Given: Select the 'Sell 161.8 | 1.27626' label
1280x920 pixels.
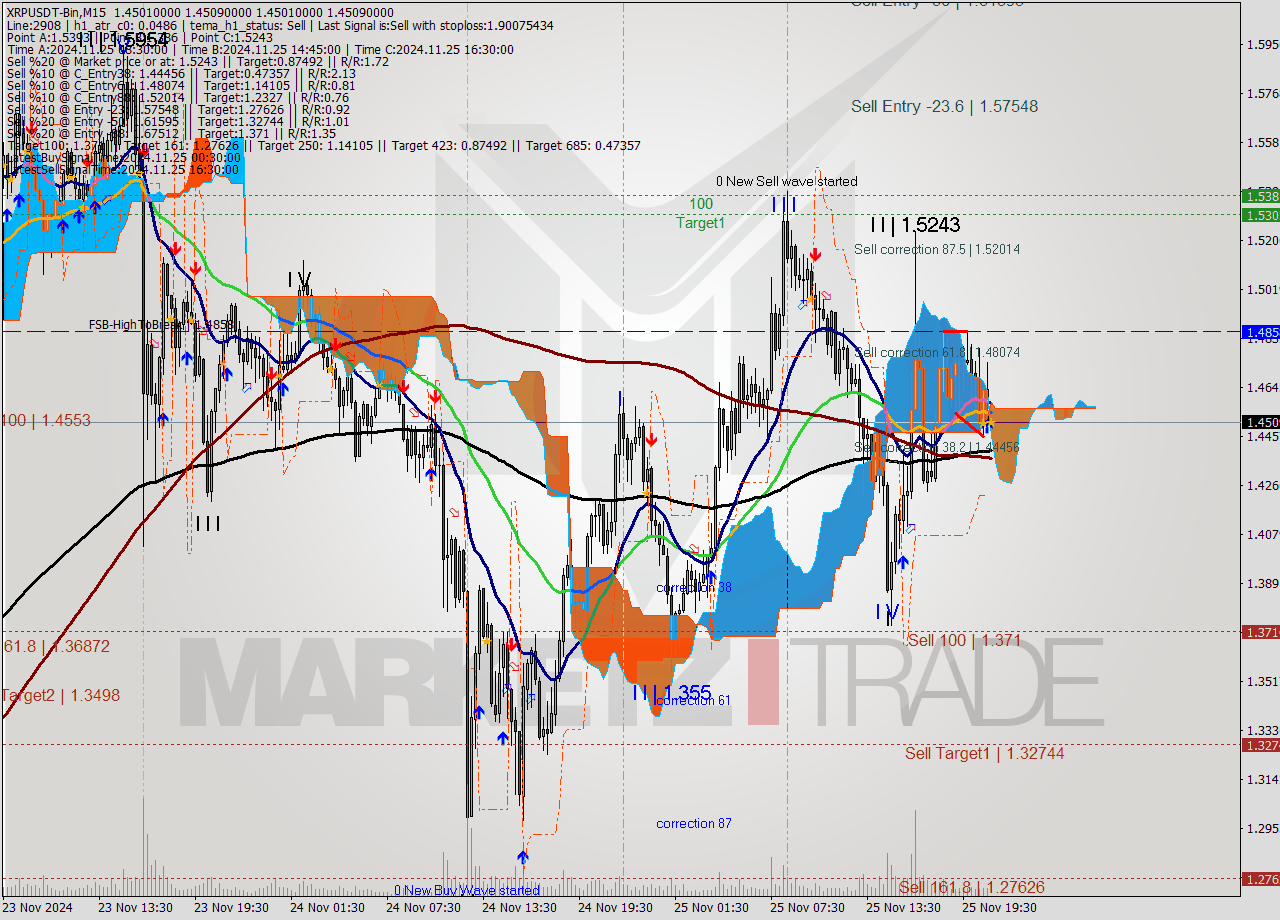Looking at the screenshot, I should click(x=971, y=887).
